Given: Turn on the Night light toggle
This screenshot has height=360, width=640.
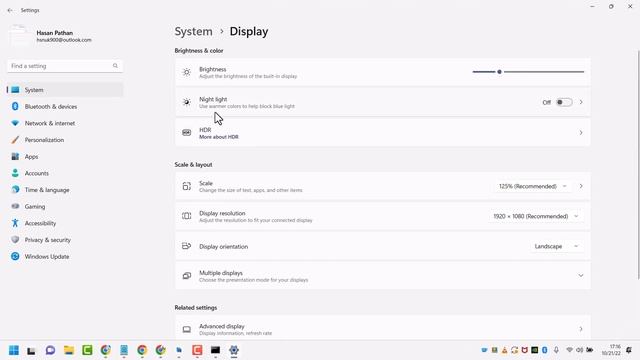Looking at the screenshot, I should coord(564,102).
